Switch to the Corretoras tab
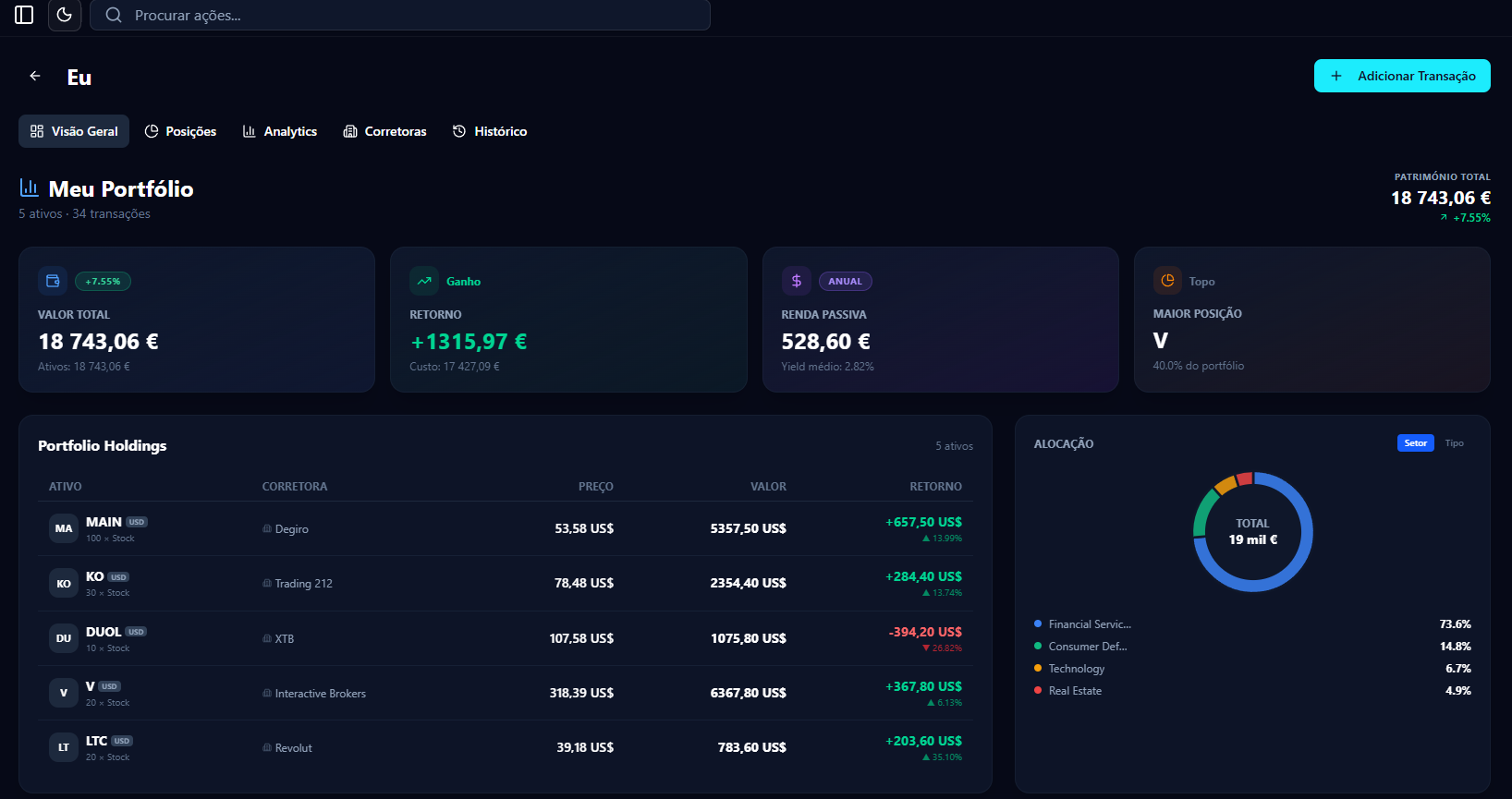Viewport: 1512px width, 799px height. (385, 131)
